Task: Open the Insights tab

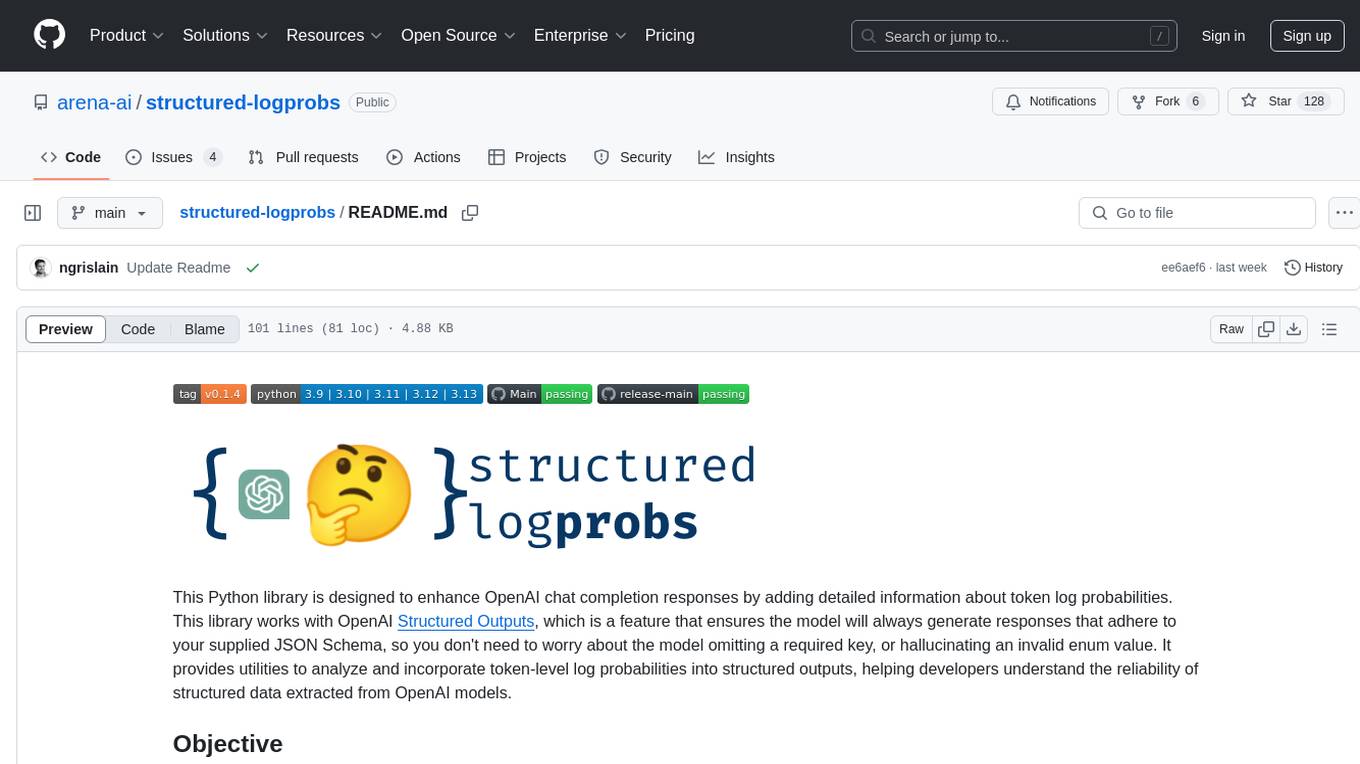Action: tap(736, 157)
